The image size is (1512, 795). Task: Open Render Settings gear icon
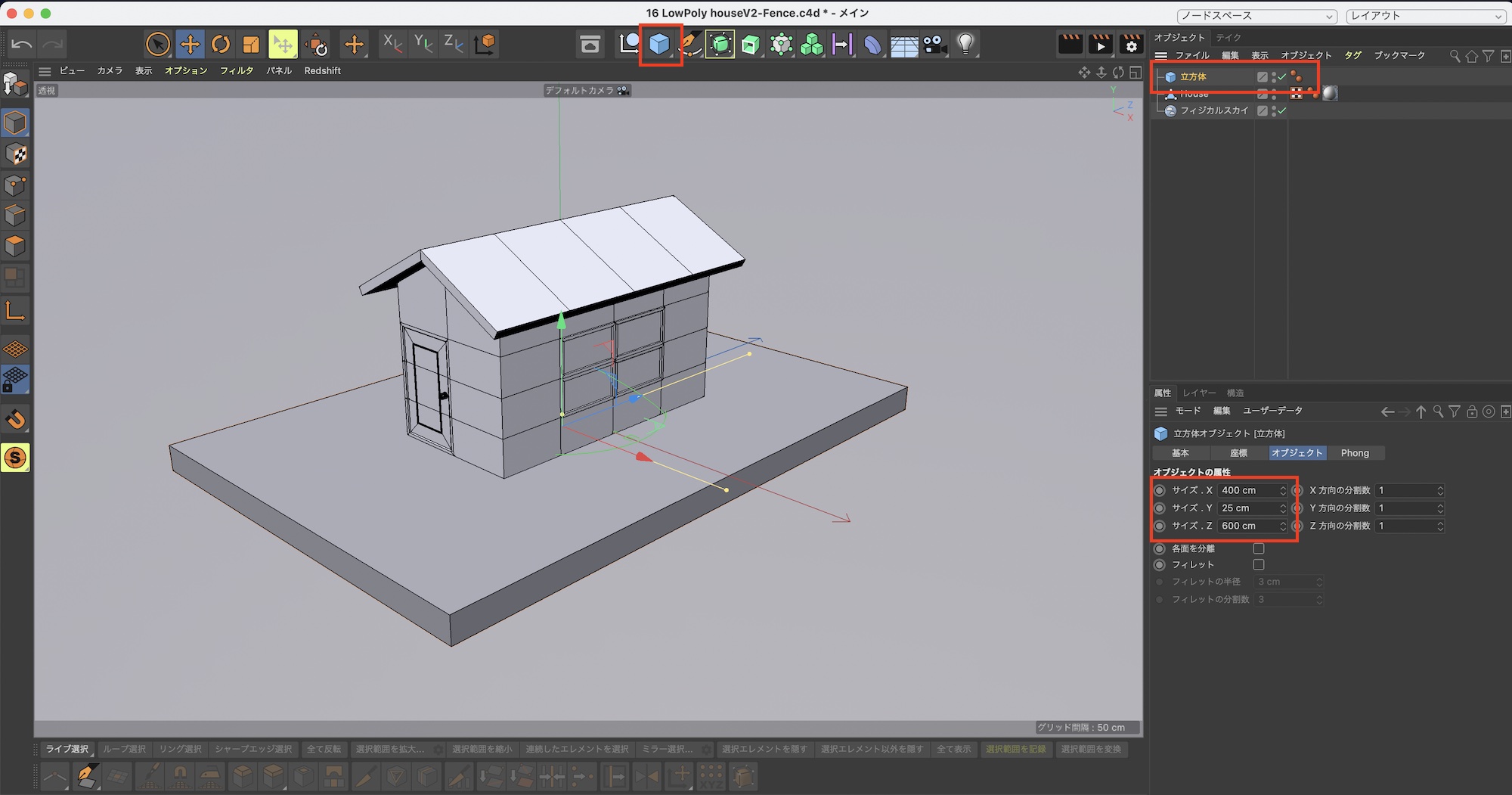1131,45
